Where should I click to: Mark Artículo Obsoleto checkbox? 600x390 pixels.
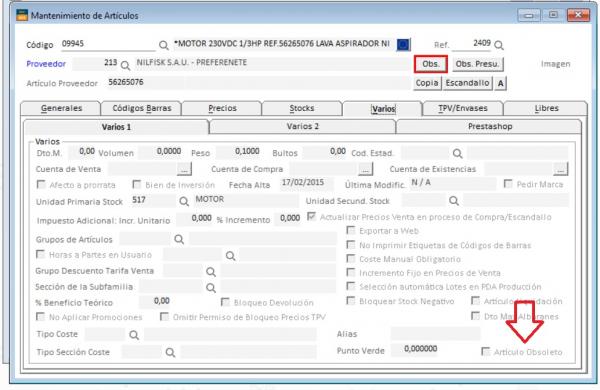click(485, 351)
